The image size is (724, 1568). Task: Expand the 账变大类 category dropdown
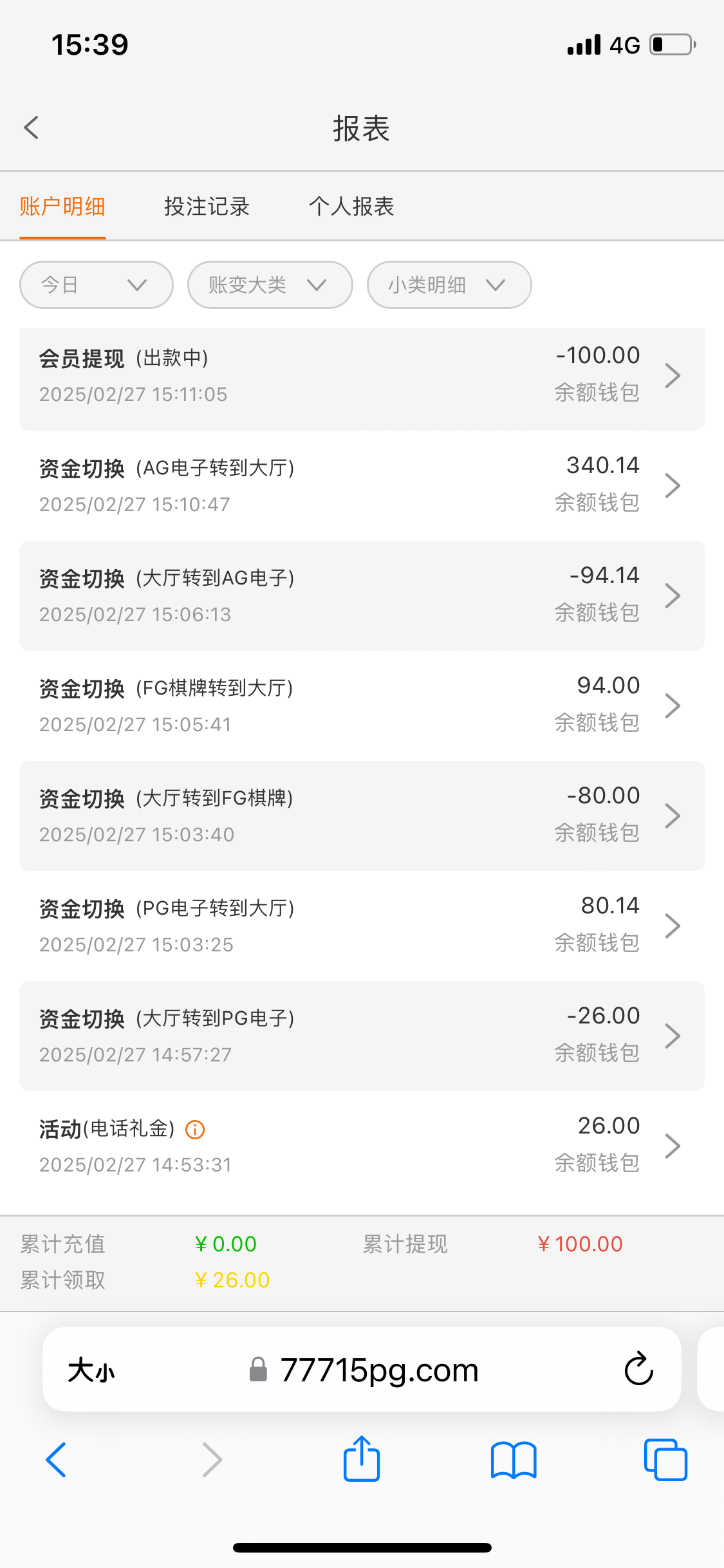tap(270, 285)
